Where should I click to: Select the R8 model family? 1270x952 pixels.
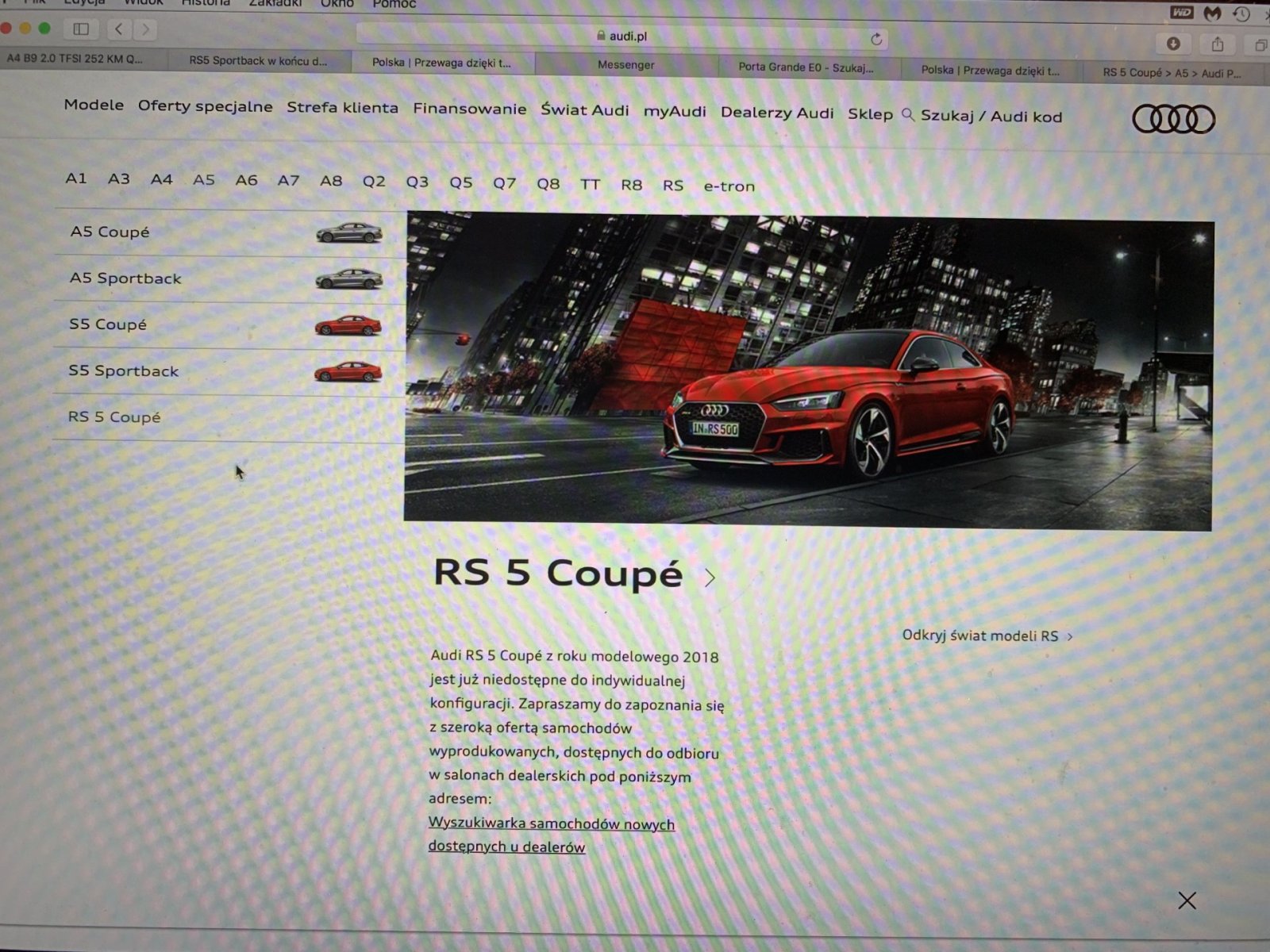(632, 186)
